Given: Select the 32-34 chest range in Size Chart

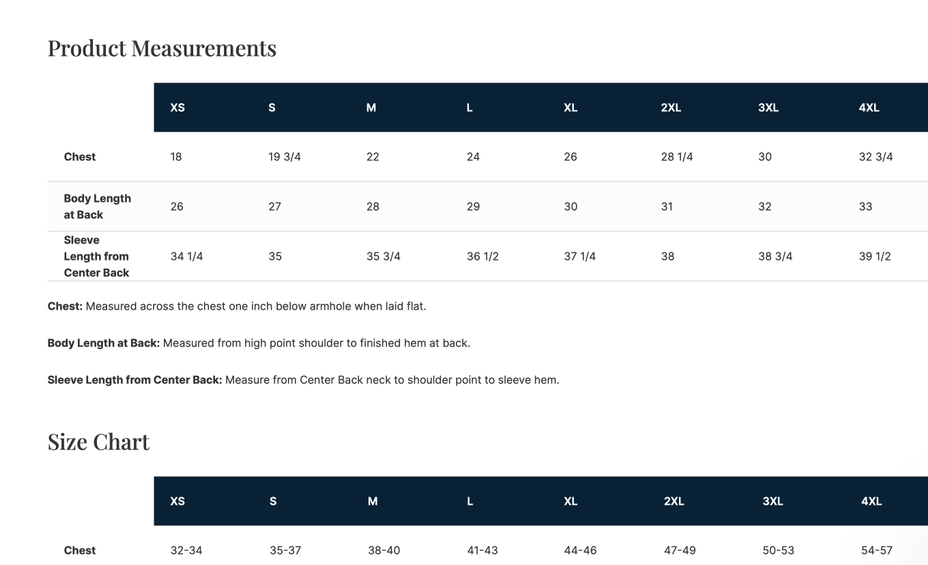Looking at the screenshot, I should [x=186, y=551].
